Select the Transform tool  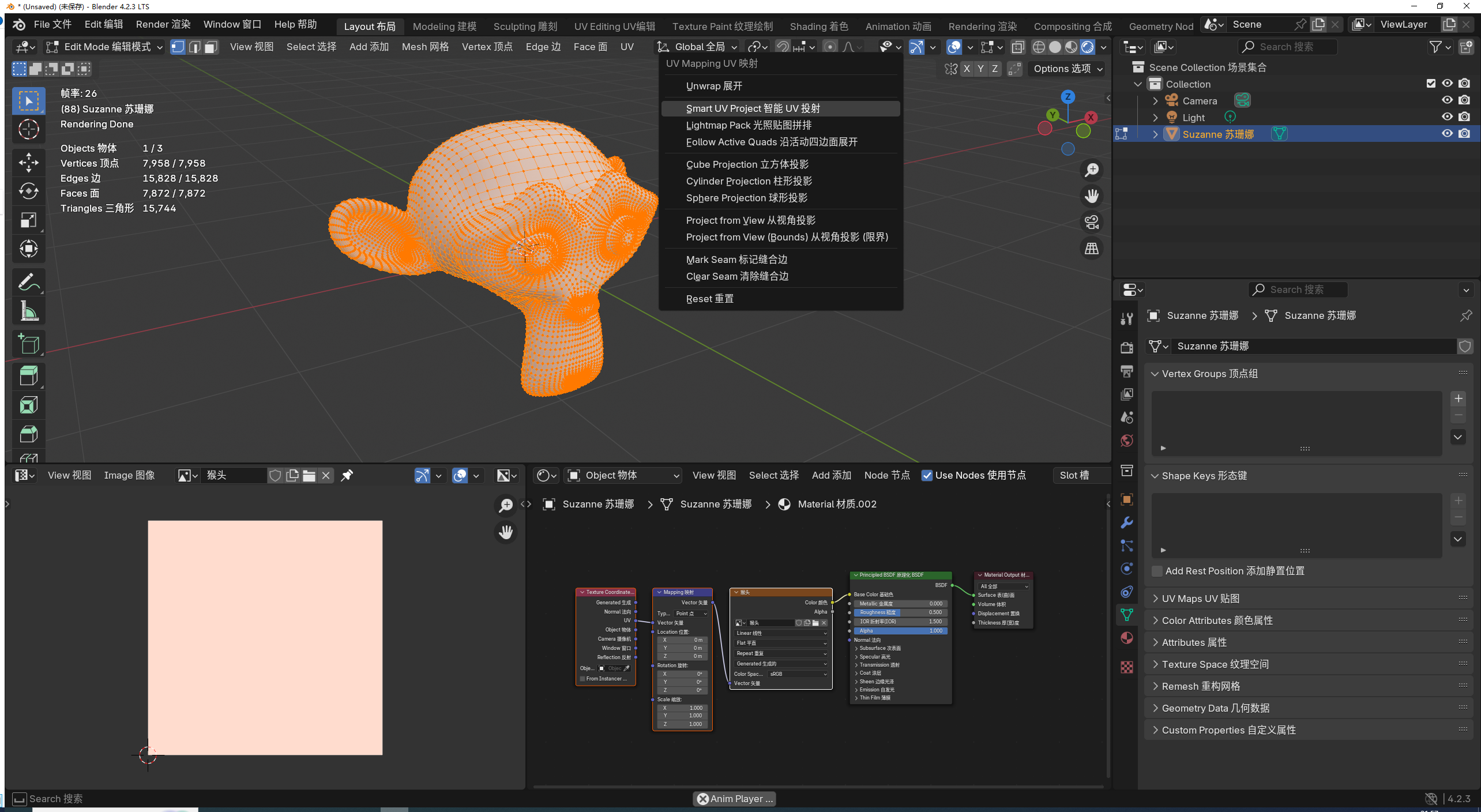29,249
